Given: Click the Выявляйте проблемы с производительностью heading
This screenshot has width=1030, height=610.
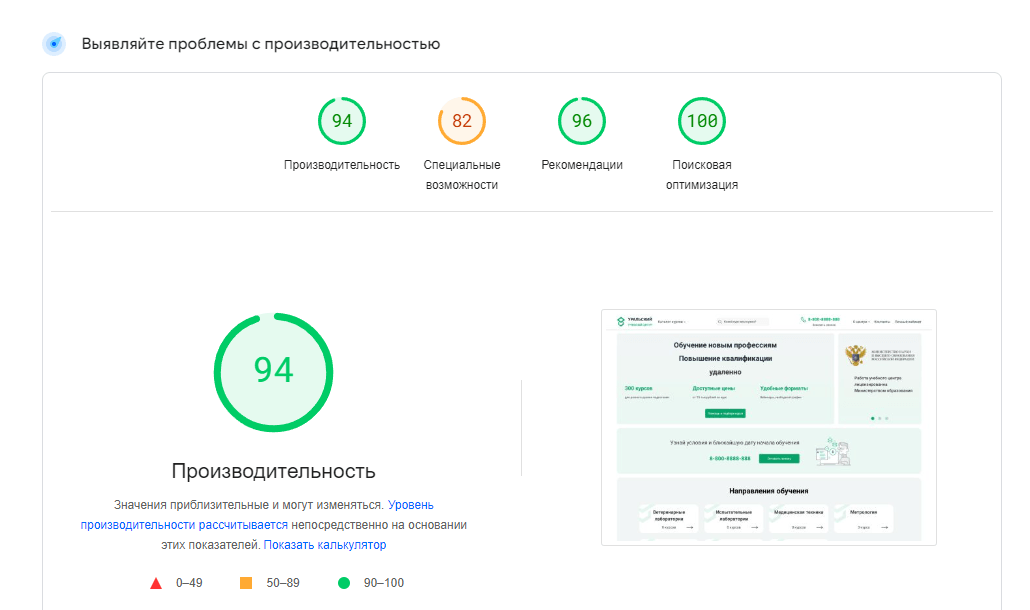Looking at the screenshot, I should 261,44.
